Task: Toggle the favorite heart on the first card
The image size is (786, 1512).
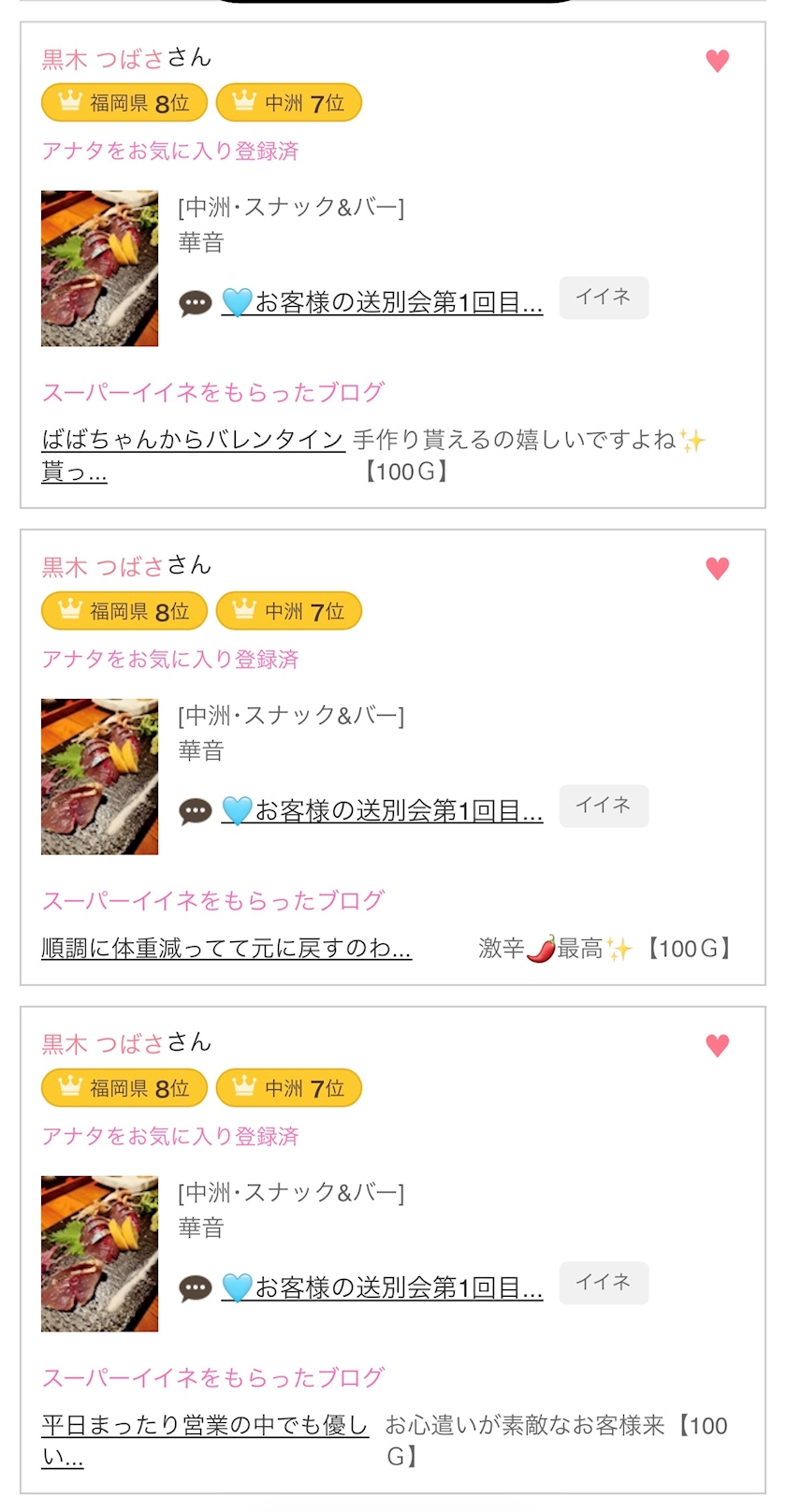Action: point(717,61)
